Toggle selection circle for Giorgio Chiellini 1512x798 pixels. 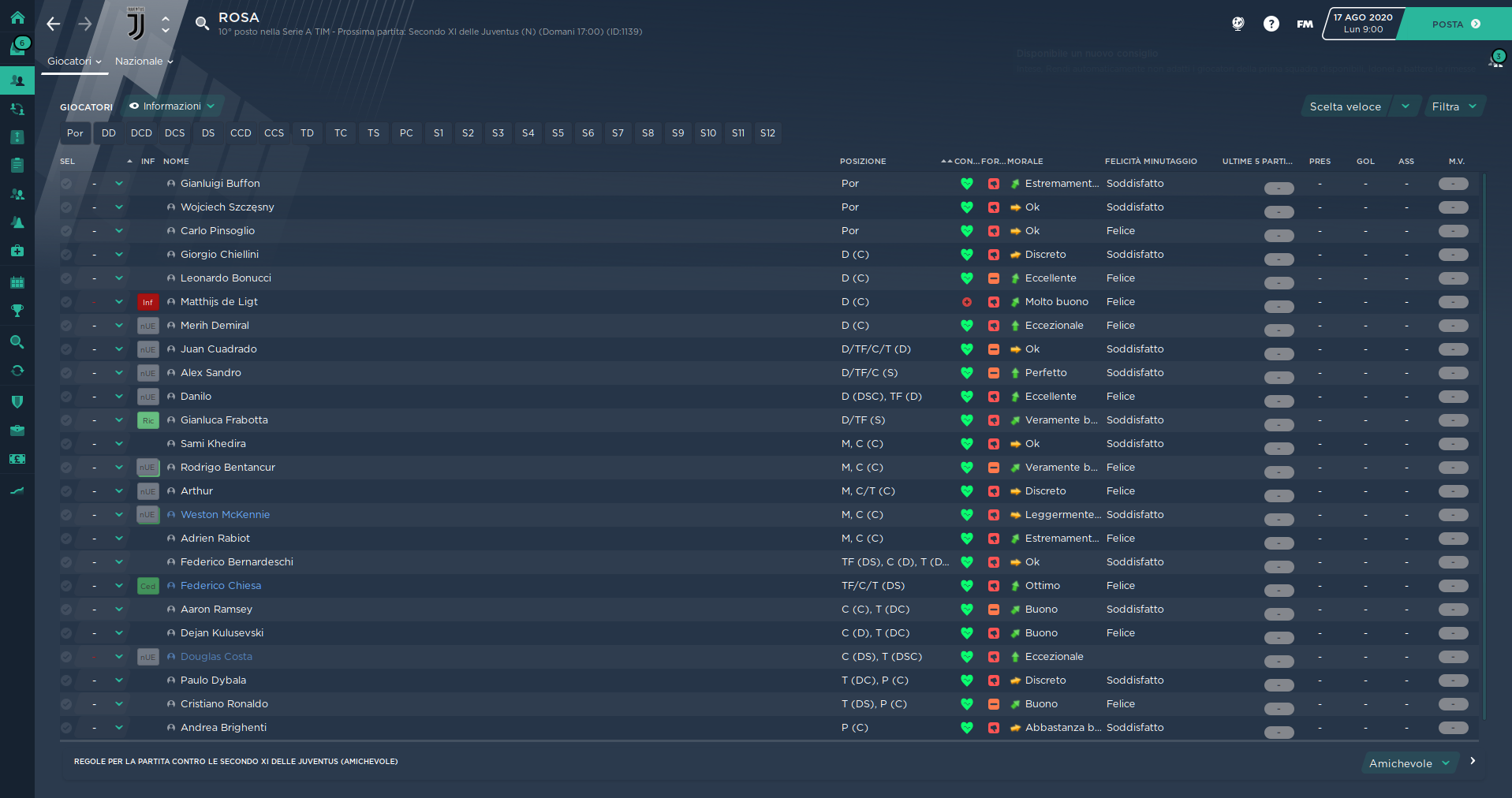pos(66,255)
